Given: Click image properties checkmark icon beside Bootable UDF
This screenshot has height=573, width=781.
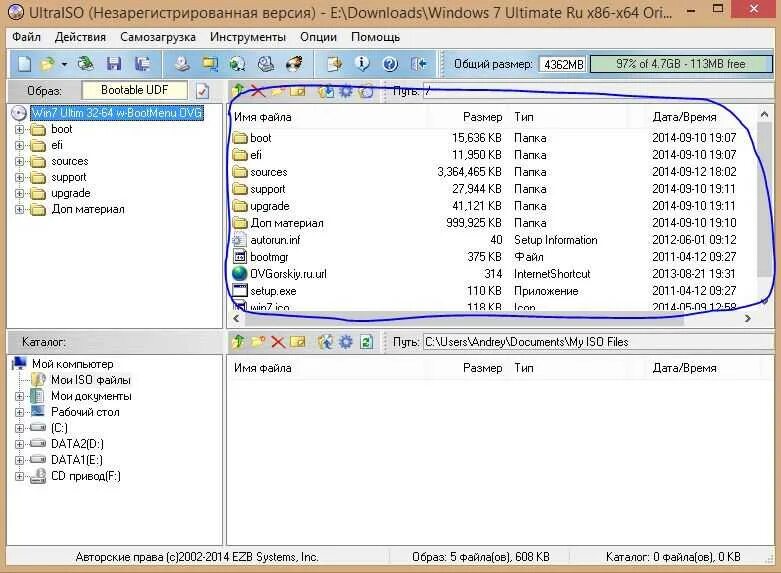Looking at the screenshot, I should [202, 91].
